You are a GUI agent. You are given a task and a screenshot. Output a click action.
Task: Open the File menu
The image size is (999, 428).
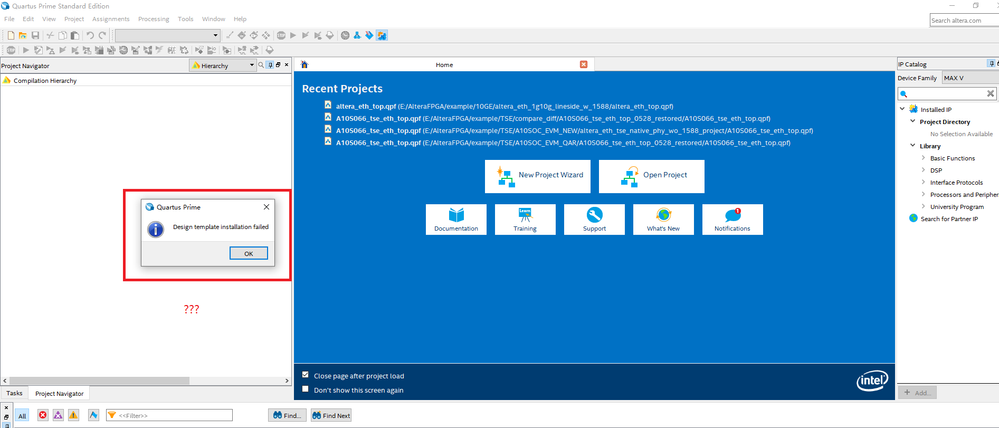9,19
